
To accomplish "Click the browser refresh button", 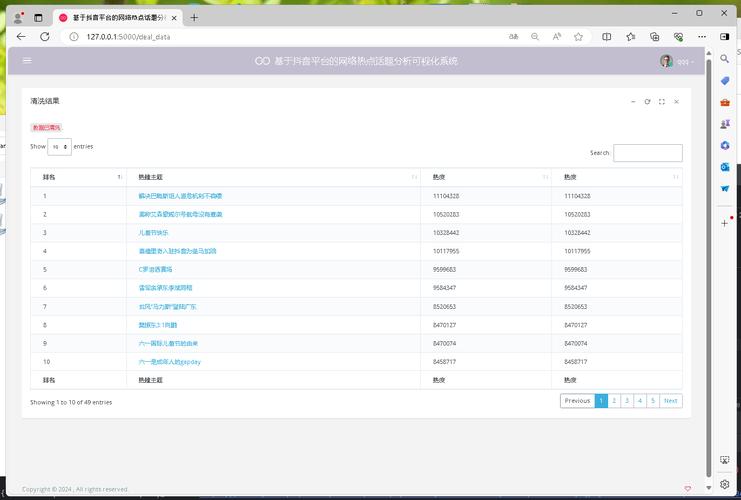I will (44, 36).
